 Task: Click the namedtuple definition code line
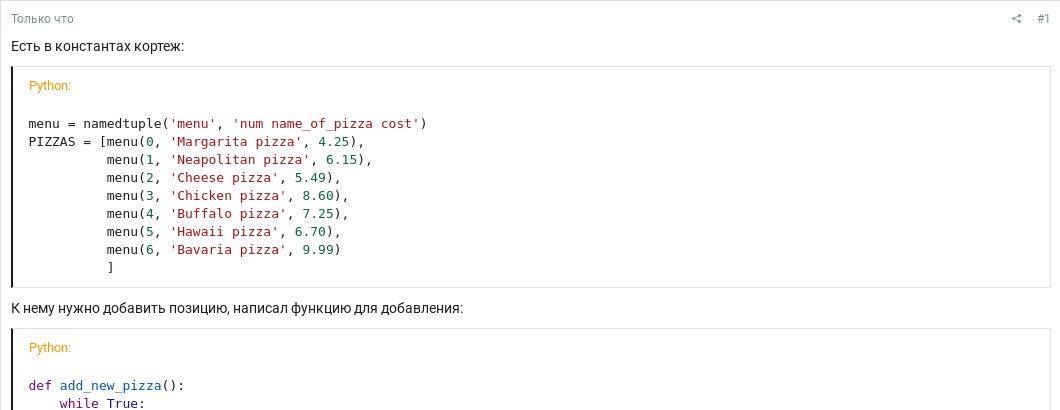(x=228, y=123)
